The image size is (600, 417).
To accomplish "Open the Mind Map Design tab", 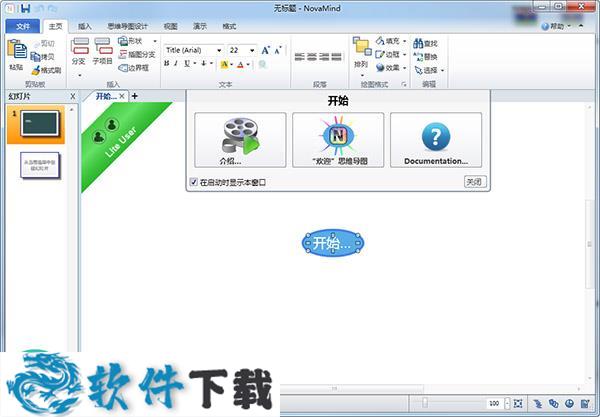I will click(127, 26).
